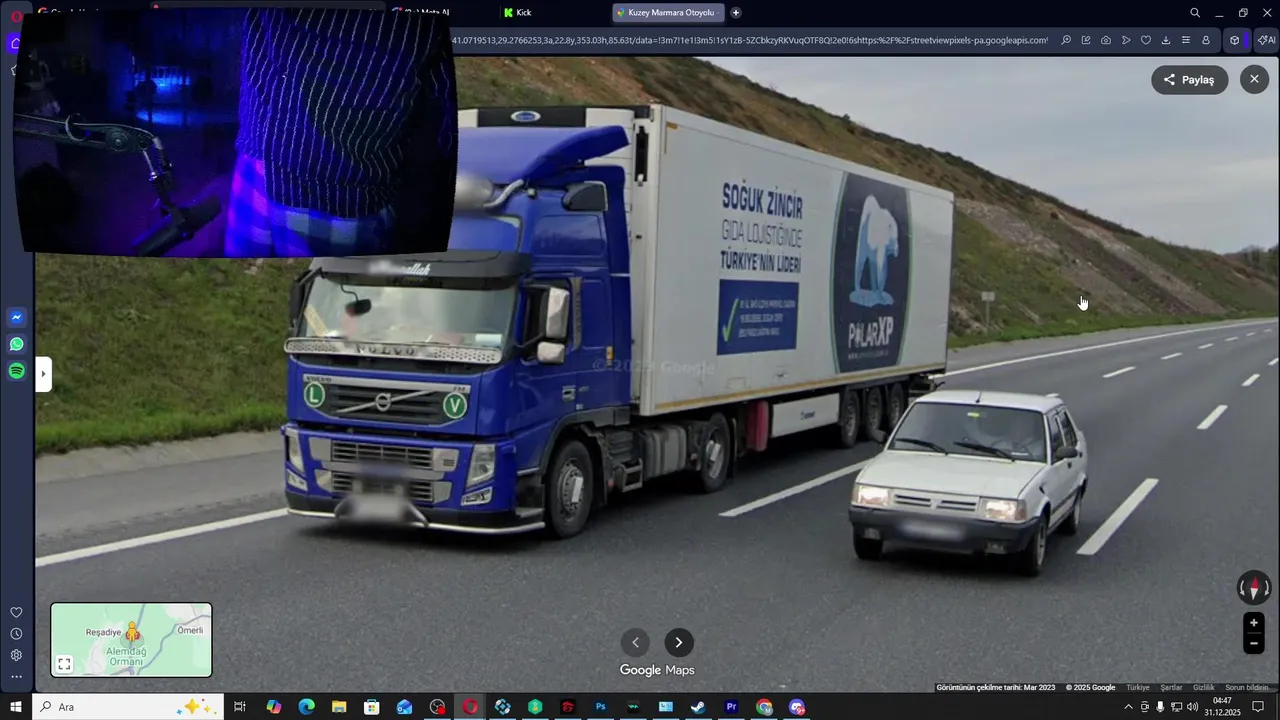Expand the Google Maps side panel arrow
This screenshot has width=1280, height=720.
43,375
